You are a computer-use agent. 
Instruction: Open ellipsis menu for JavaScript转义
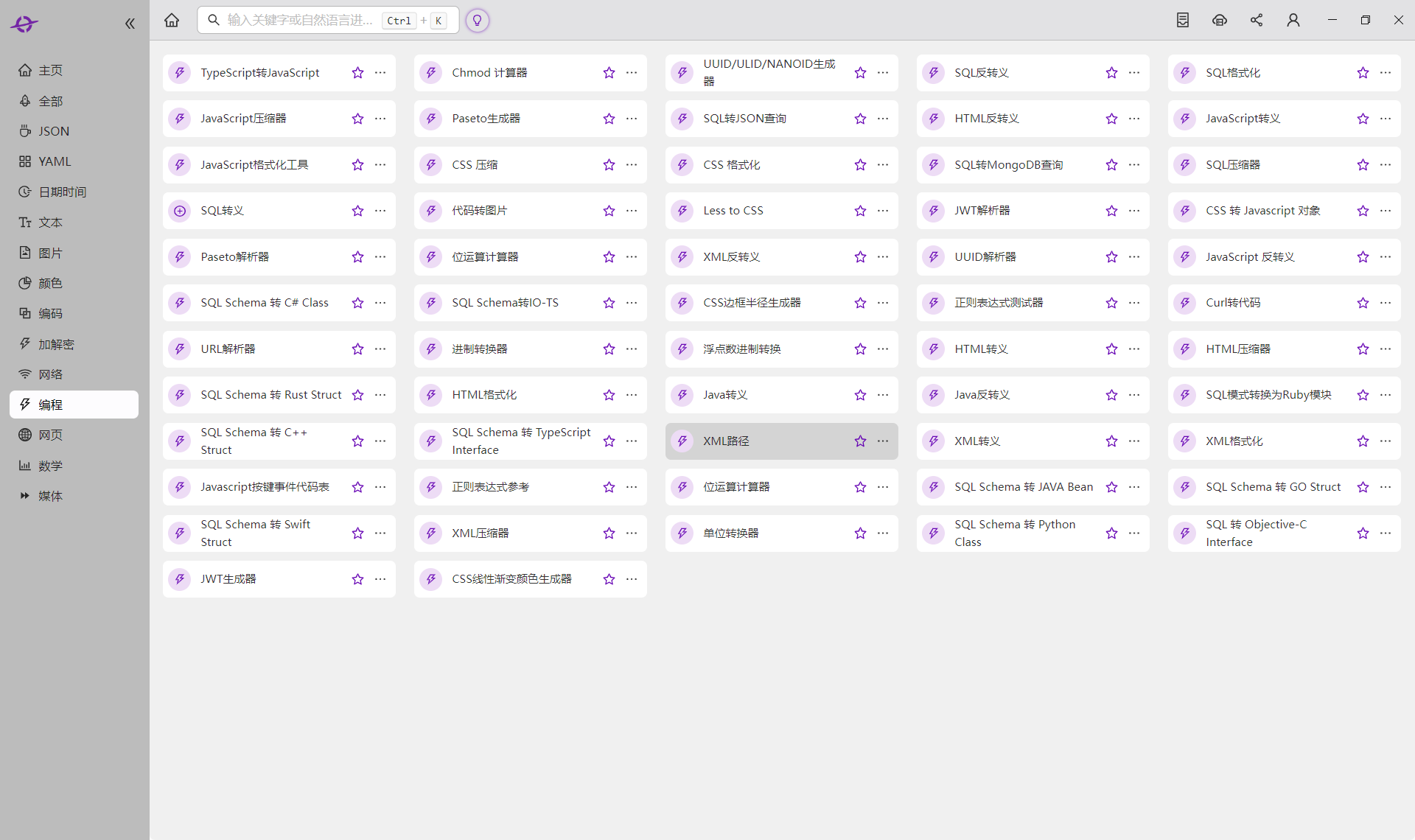pyautogui.click(x=1386, y=119)
